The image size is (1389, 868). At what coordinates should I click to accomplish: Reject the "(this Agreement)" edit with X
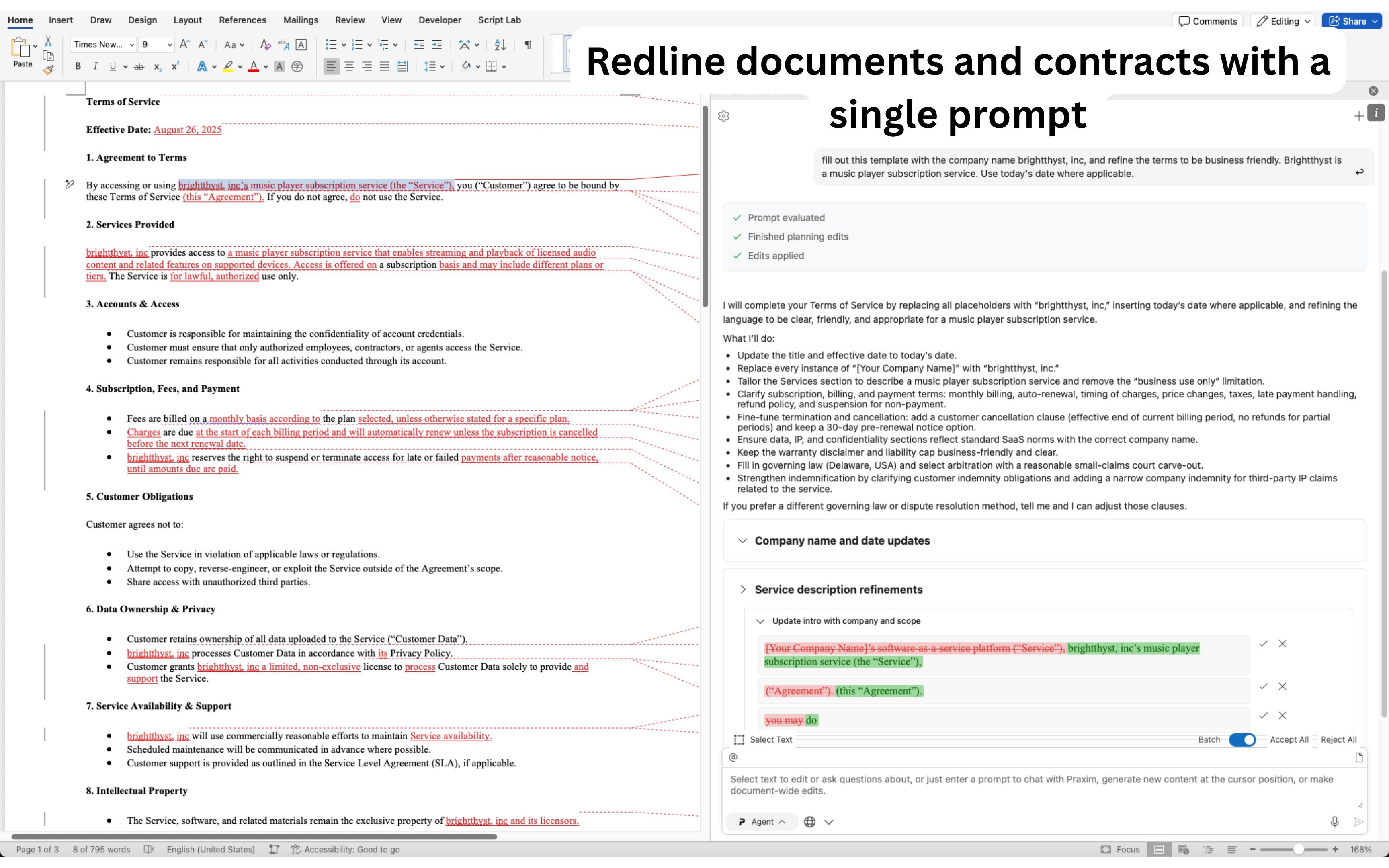click(1283, 687)
